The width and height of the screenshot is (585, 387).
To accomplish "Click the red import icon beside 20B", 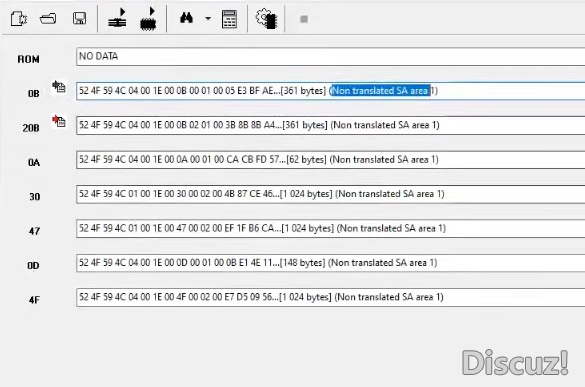I will (59, 121).
